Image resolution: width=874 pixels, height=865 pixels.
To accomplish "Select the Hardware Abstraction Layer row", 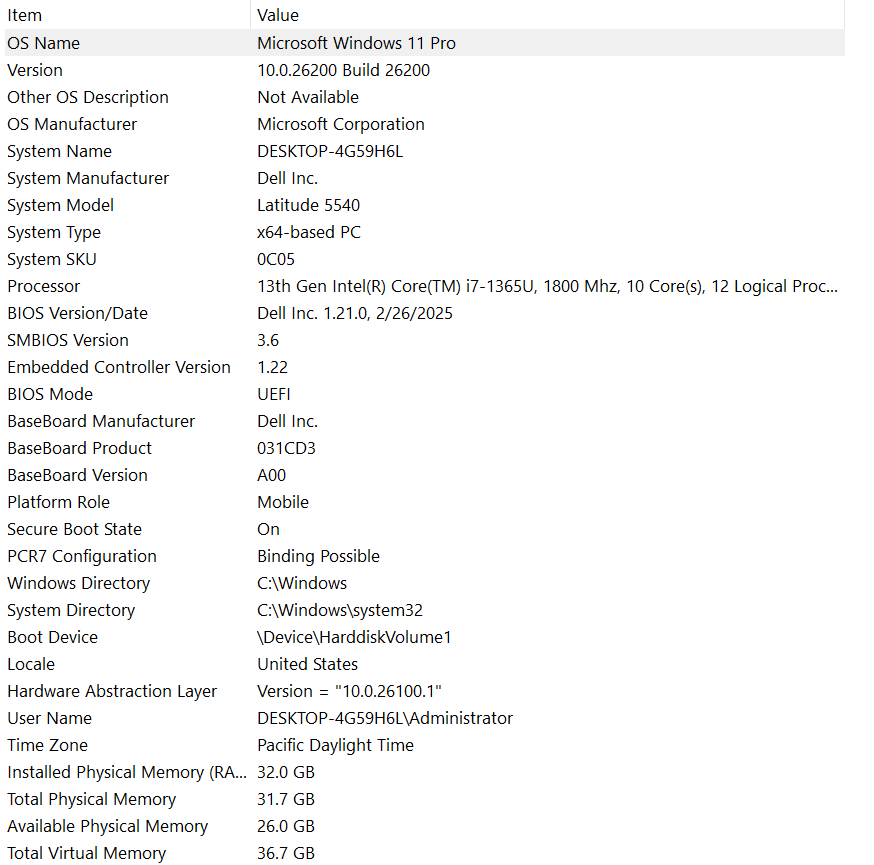I will click(x=425, y=691).
